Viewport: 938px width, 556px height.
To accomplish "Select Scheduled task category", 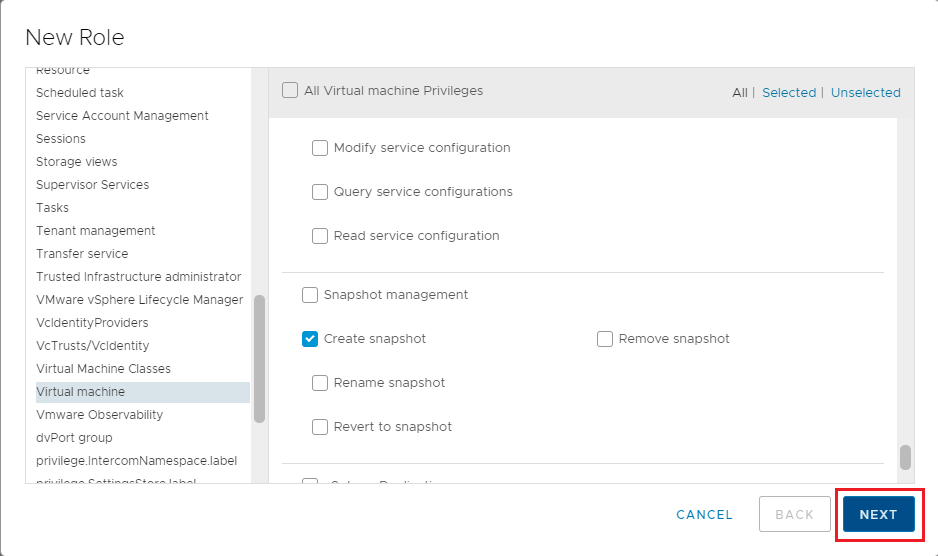I will tap(80, 93).
